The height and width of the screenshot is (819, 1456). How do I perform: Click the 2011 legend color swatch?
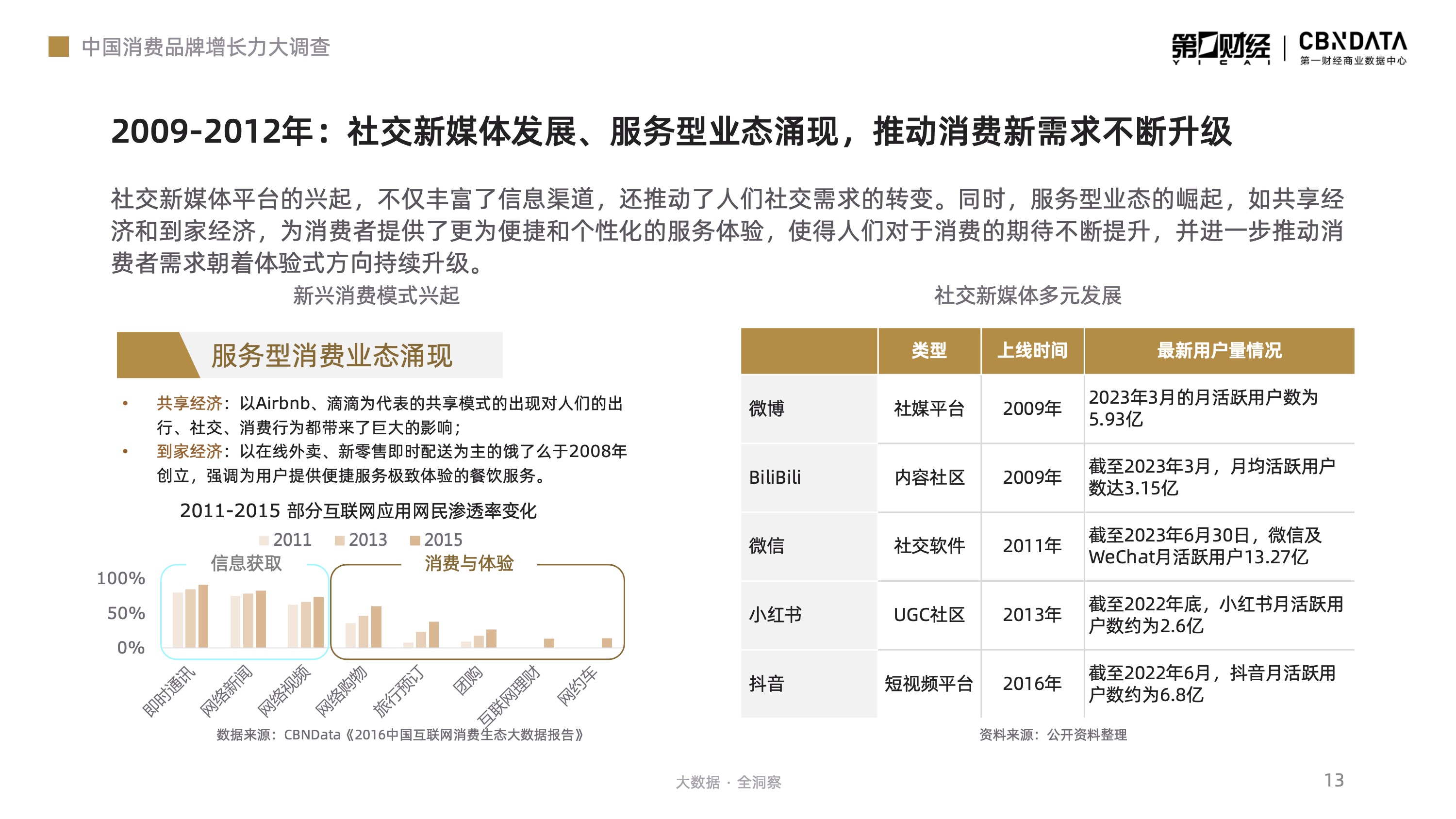(x=264, y=541)
